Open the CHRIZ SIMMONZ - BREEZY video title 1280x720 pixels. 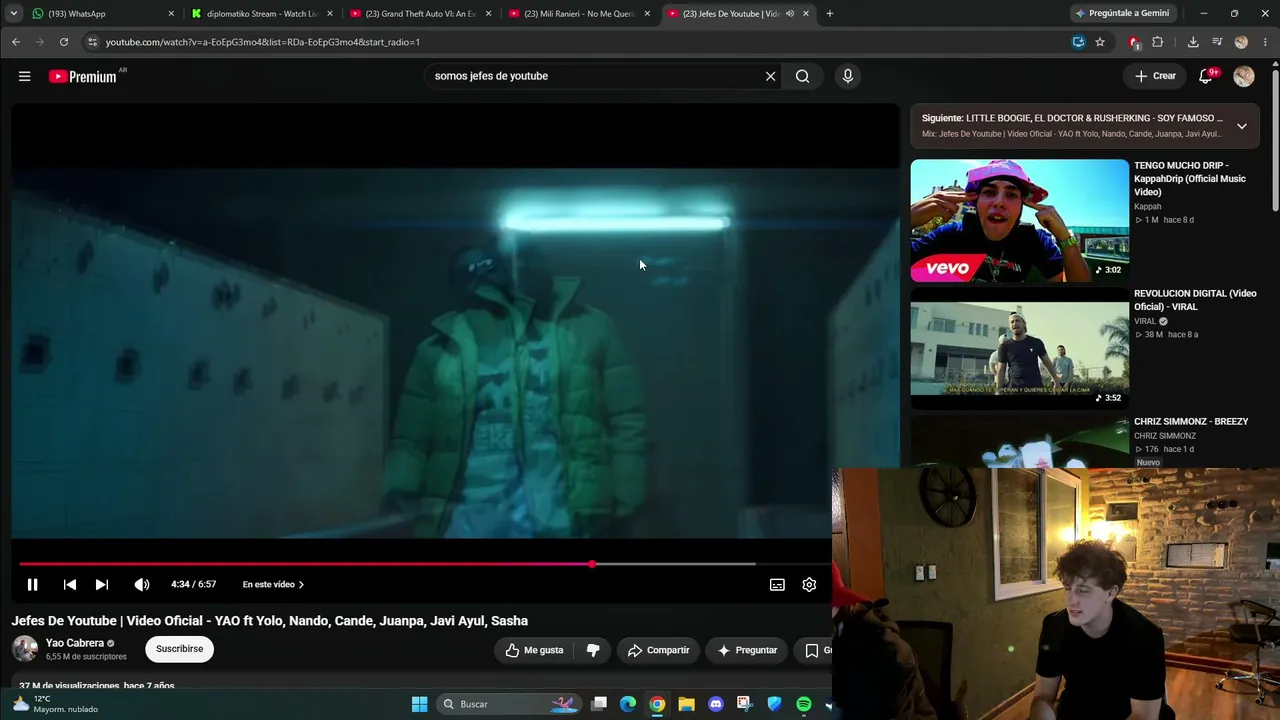[x=1191, y=422]
